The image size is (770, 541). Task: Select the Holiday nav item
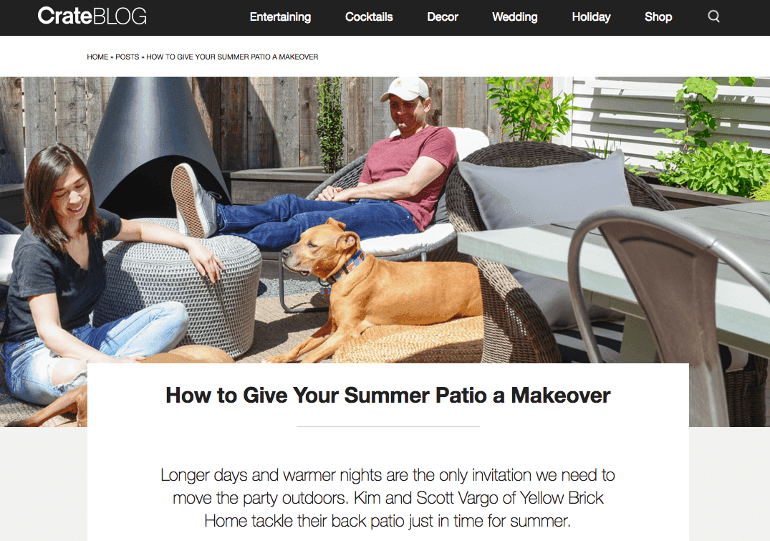click(x=591, y=17)
